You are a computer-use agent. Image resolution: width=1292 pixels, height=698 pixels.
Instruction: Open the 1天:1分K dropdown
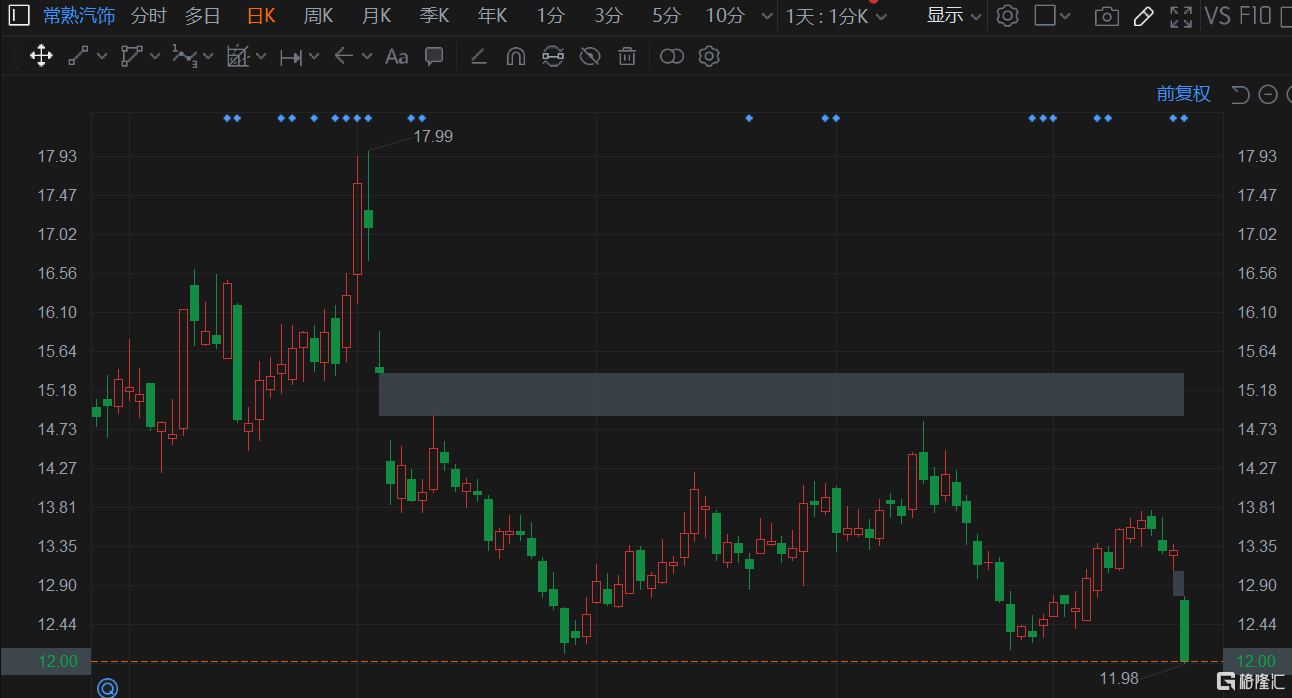pos(836,16)
